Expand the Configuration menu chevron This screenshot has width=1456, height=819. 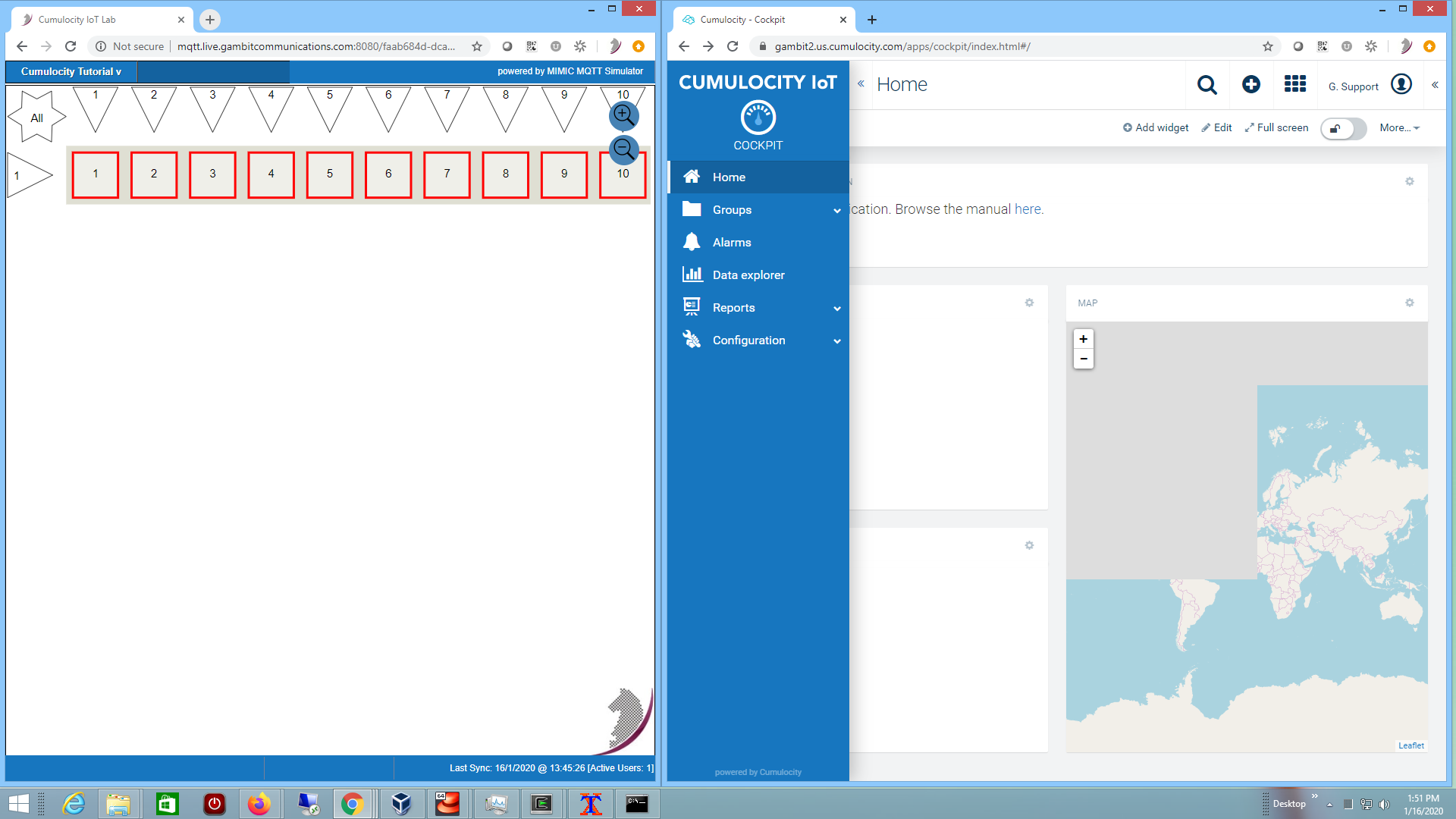tap(837, 341)
